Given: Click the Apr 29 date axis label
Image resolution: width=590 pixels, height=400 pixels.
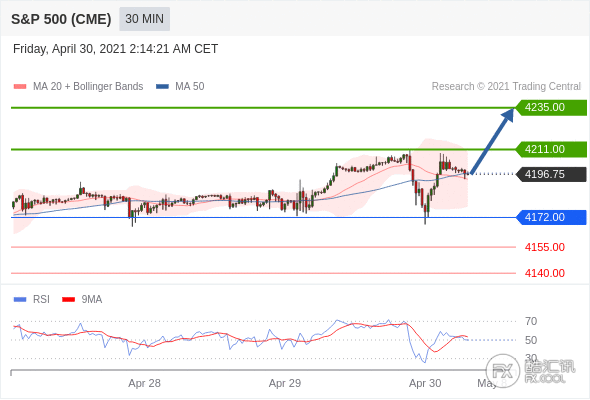Looking at the screenshot, I should click(285, 383).
